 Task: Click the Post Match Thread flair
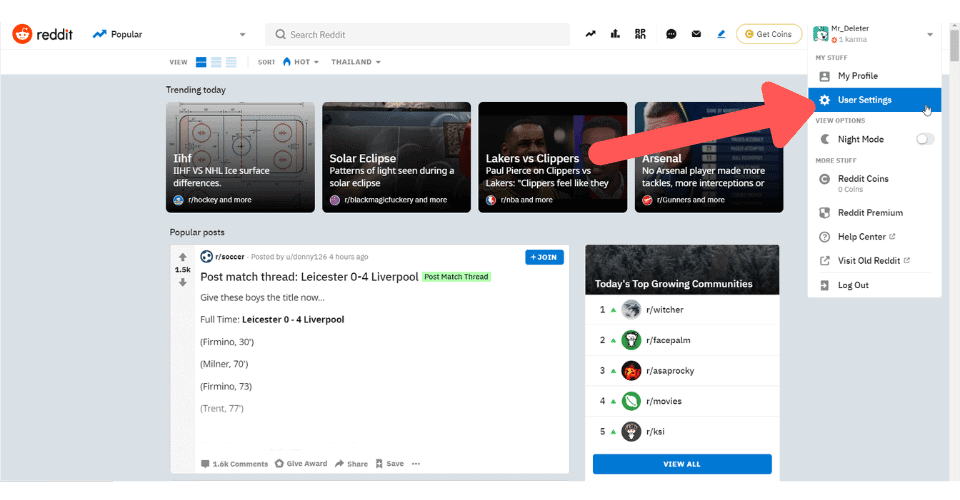[x=456, y=277]
